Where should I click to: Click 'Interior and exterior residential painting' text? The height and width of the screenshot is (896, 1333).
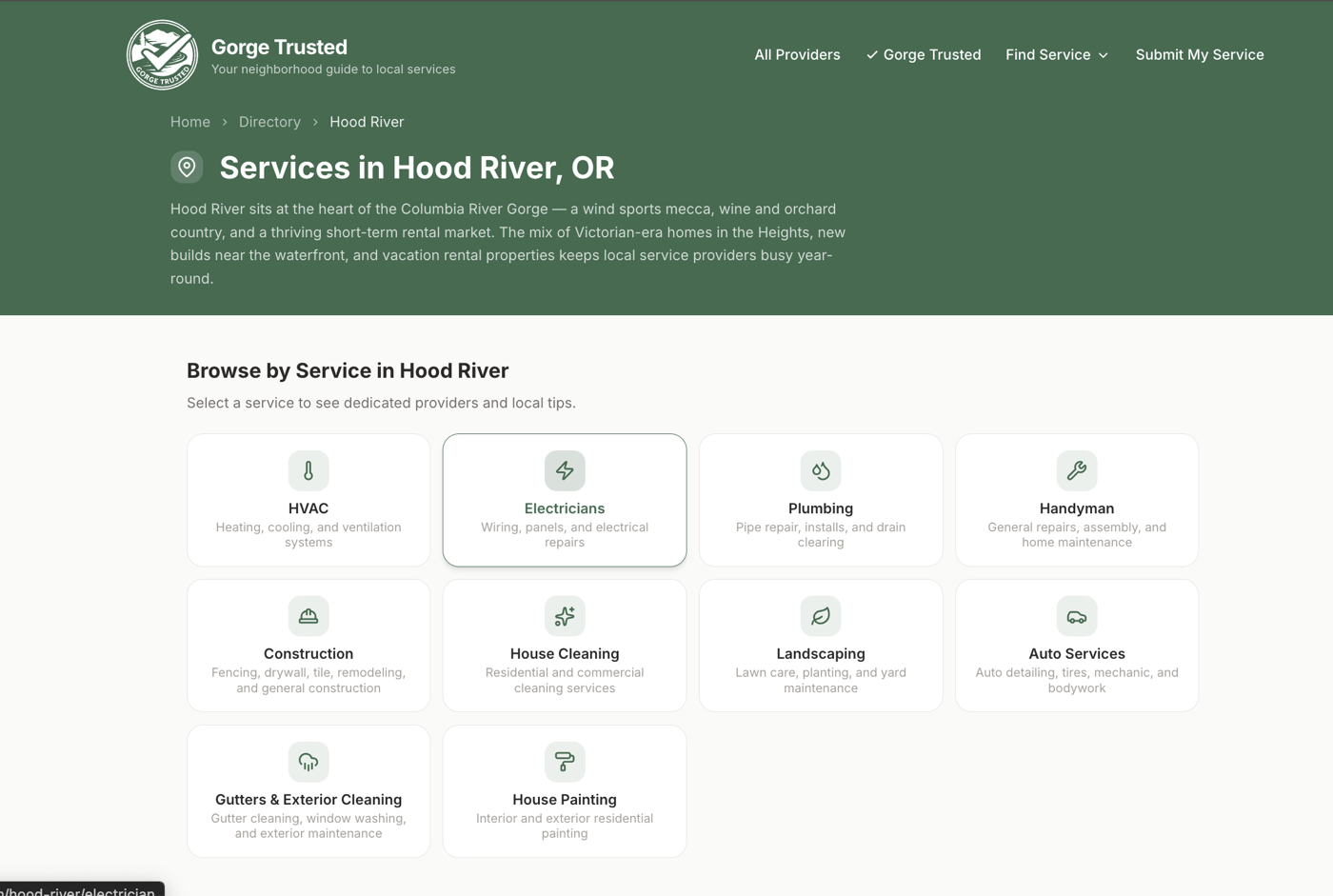click(565, 826)
